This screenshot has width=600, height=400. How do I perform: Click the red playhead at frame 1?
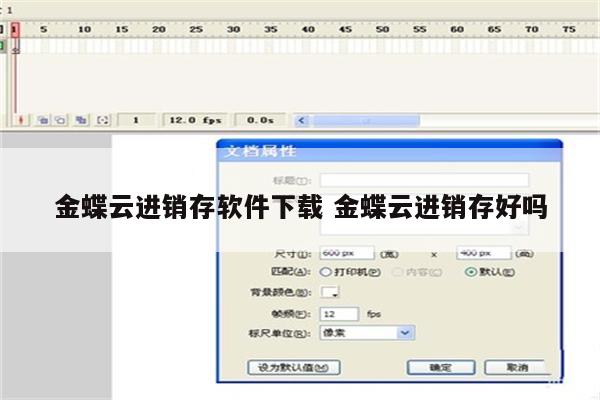[15, 29]
